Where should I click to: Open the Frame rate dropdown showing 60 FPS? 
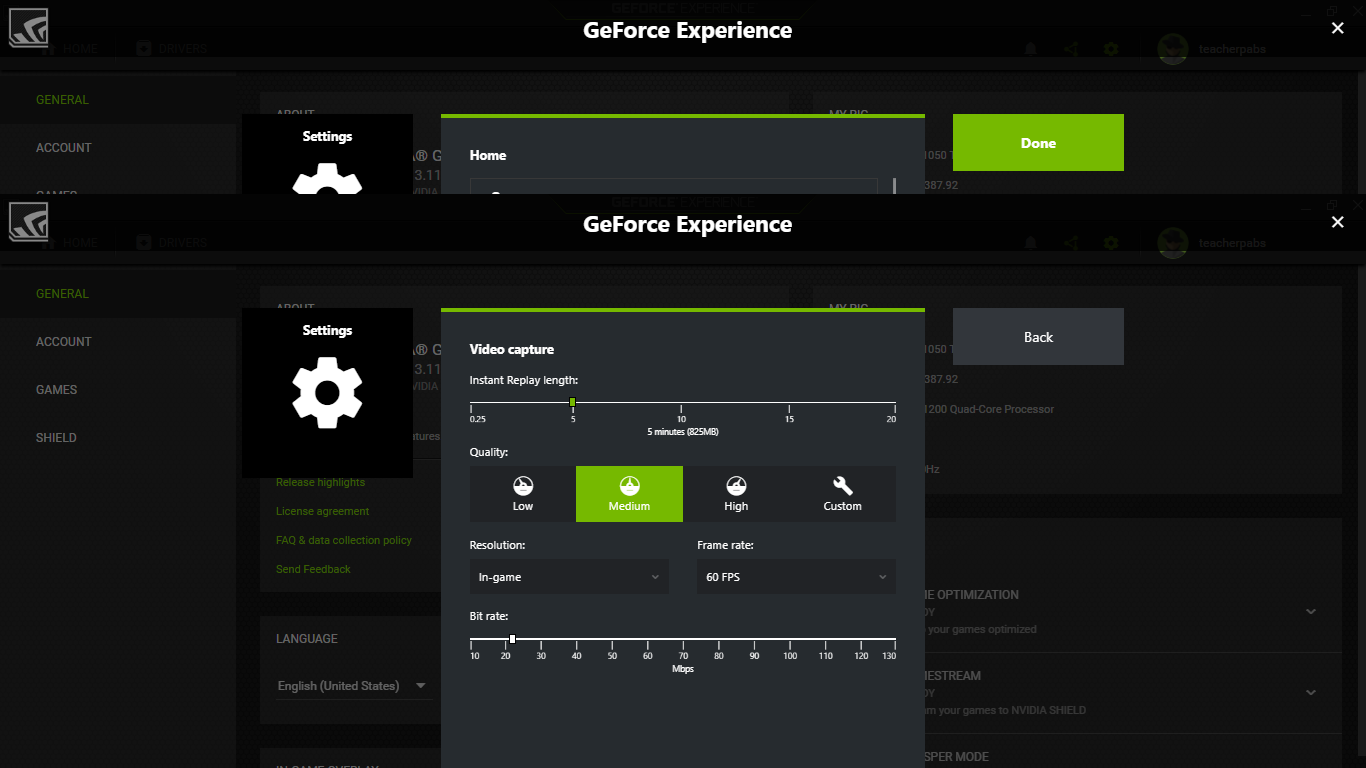click(796, 577)
